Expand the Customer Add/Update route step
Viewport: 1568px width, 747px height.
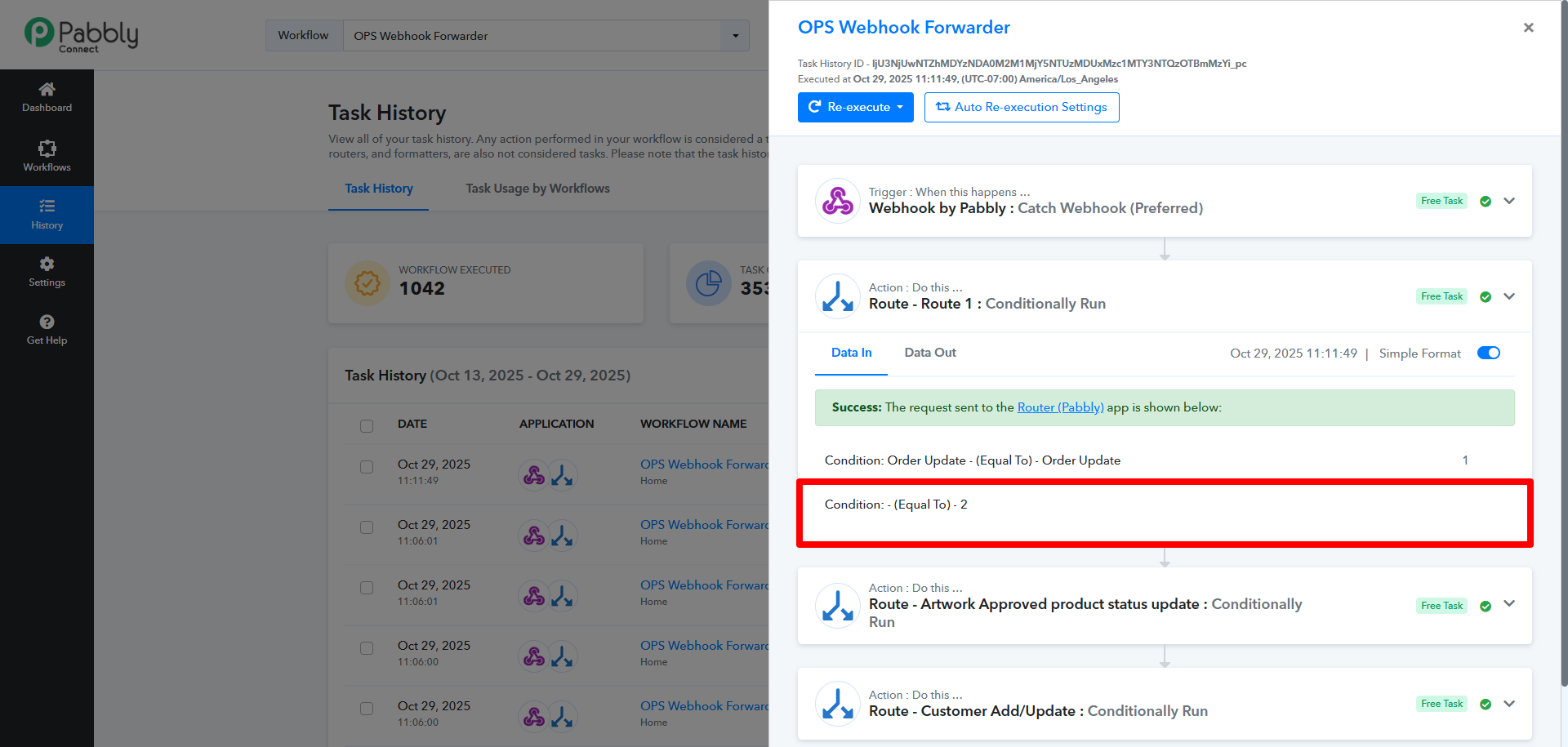tap(1509, 704)
